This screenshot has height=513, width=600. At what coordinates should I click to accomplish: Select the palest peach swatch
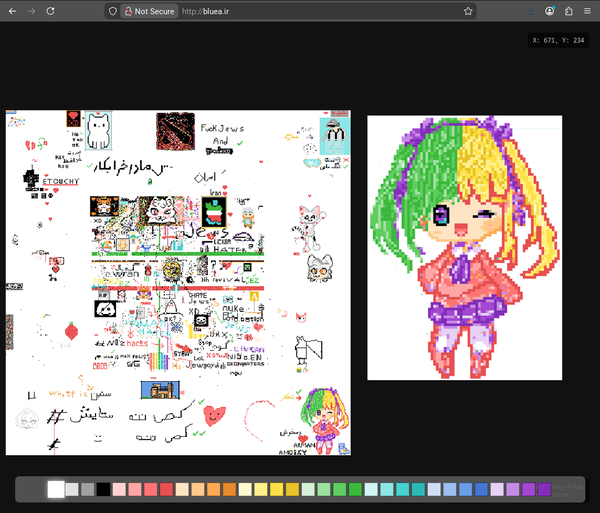pyautogui.click(x=182, y=489)
